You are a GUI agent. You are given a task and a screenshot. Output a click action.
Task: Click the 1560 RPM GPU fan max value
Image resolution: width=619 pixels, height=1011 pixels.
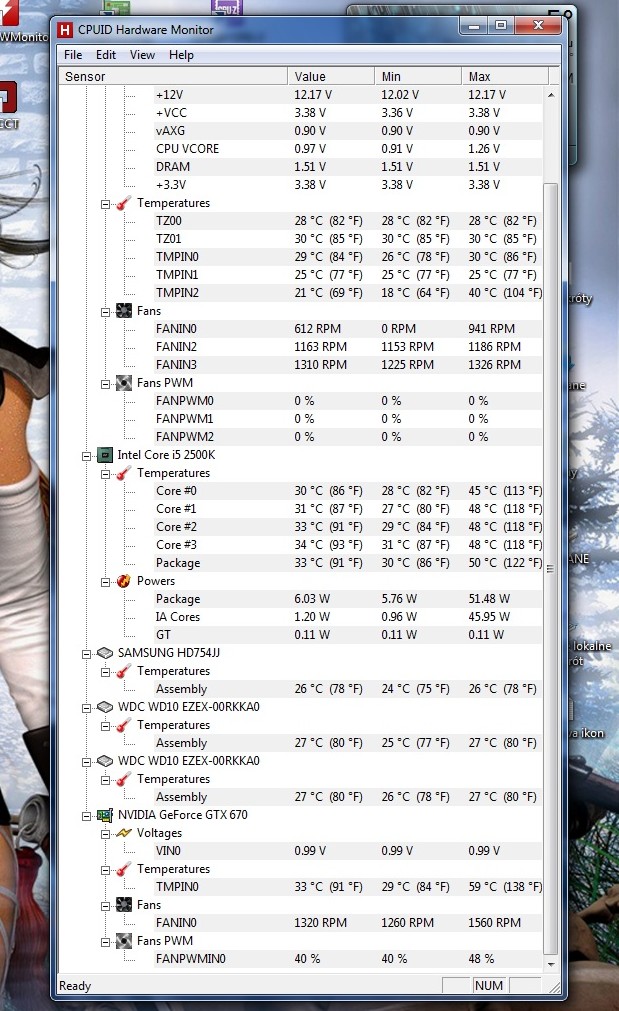point(494,923)
